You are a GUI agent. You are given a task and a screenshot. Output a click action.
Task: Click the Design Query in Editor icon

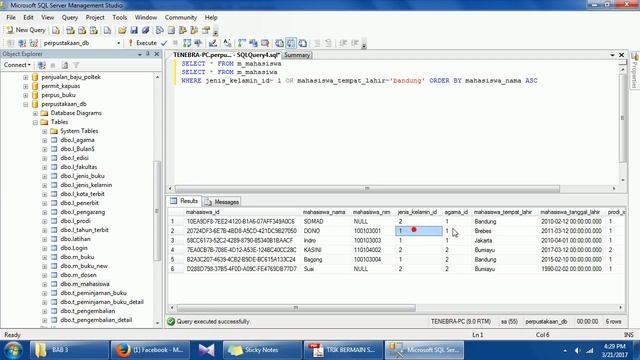[212, 43]
